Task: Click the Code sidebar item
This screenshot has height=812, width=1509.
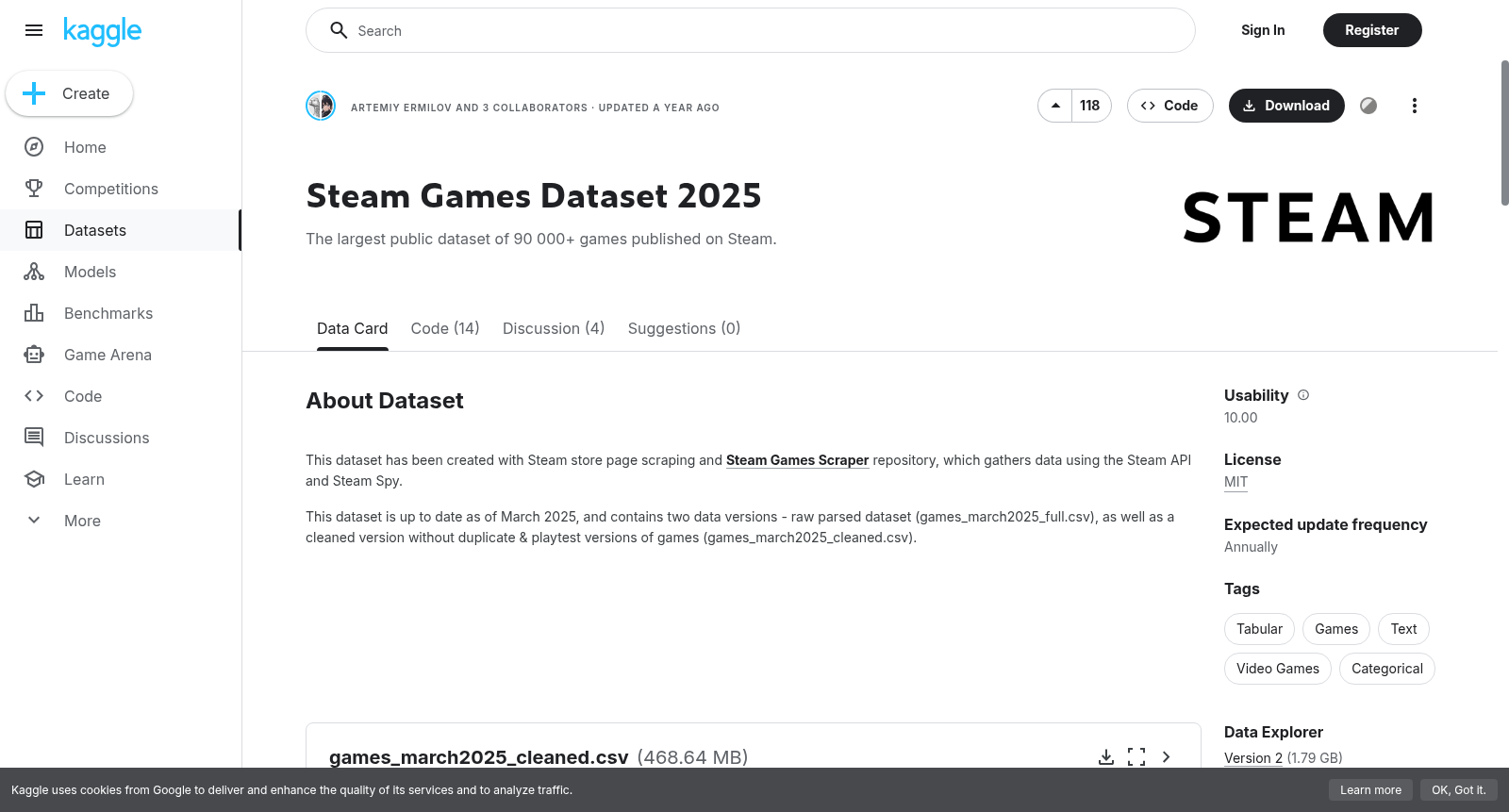Action: [x=121, y=396]
